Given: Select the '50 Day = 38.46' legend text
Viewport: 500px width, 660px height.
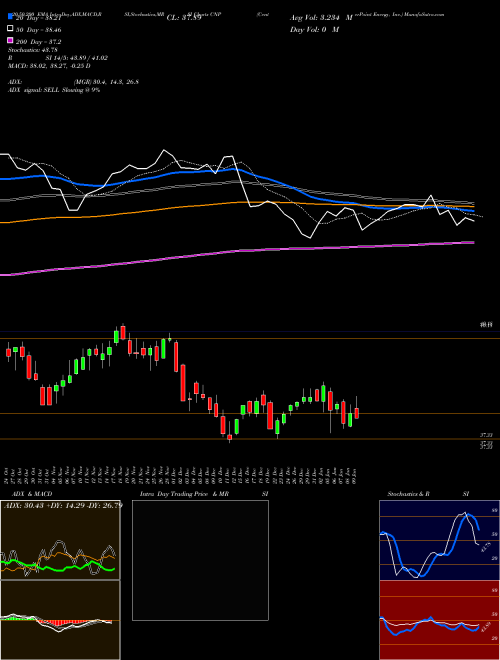Looking at the screenshot, I should click(x=38, y=30).
